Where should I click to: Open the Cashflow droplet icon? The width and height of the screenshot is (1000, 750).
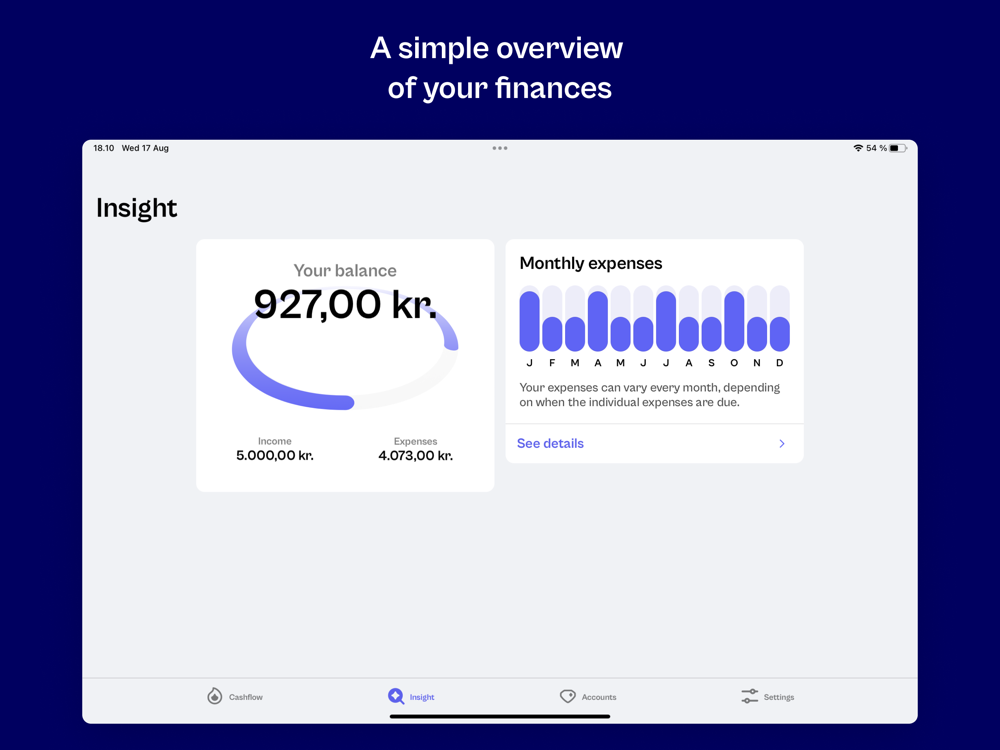pyautogui.click(x=215, y=696)
